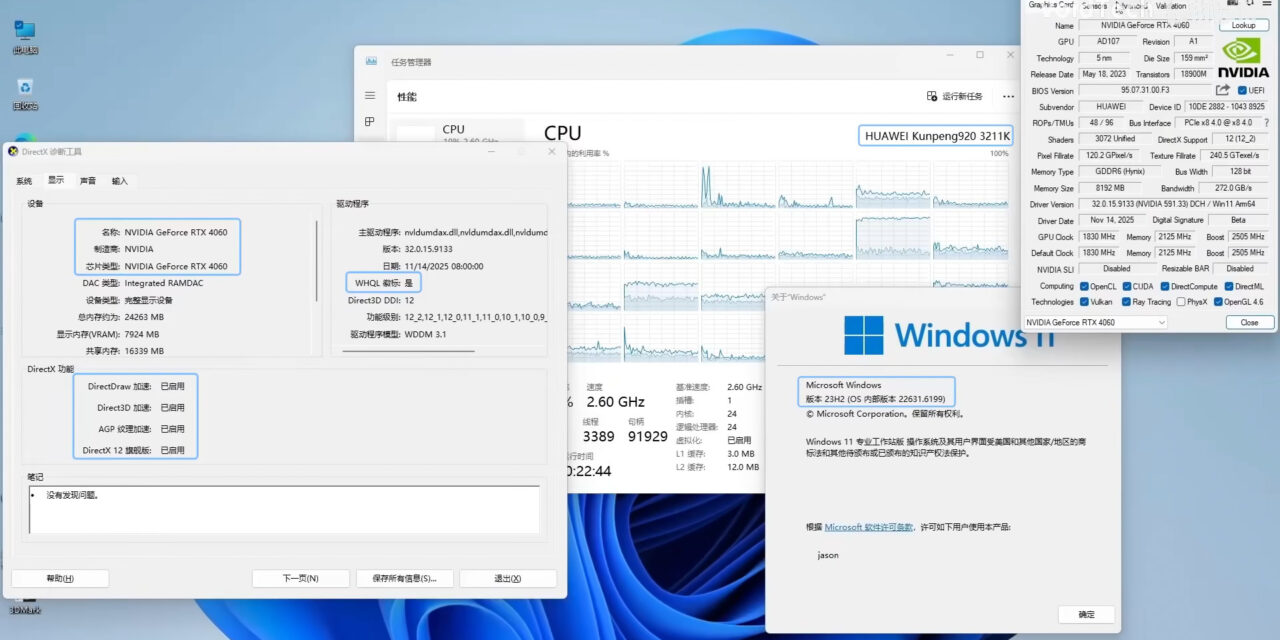Screen dimensions: 1280x640
Task: Click the DirectX diagnostic tool title icon
Action: click(x=13, y=151)
